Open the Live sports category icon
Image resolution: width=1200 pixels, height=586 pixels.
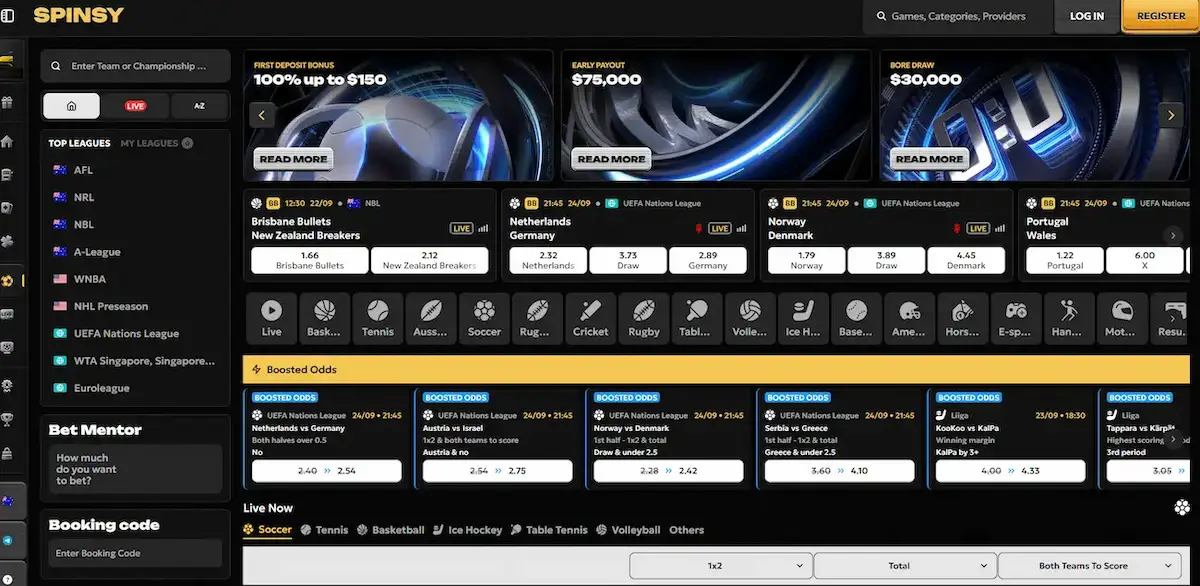[271, 318]
